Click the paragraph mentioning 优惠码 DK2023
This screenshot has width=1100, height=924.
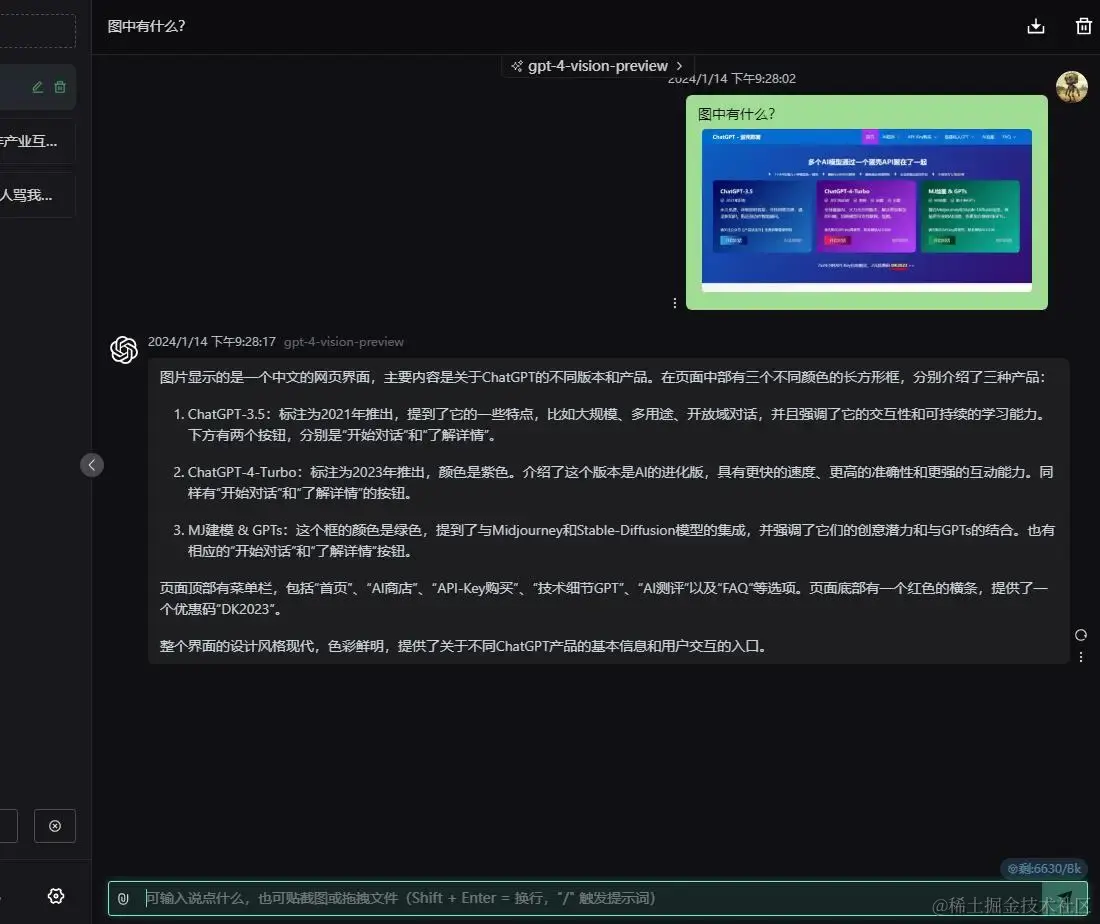click(x=604, y=598)
